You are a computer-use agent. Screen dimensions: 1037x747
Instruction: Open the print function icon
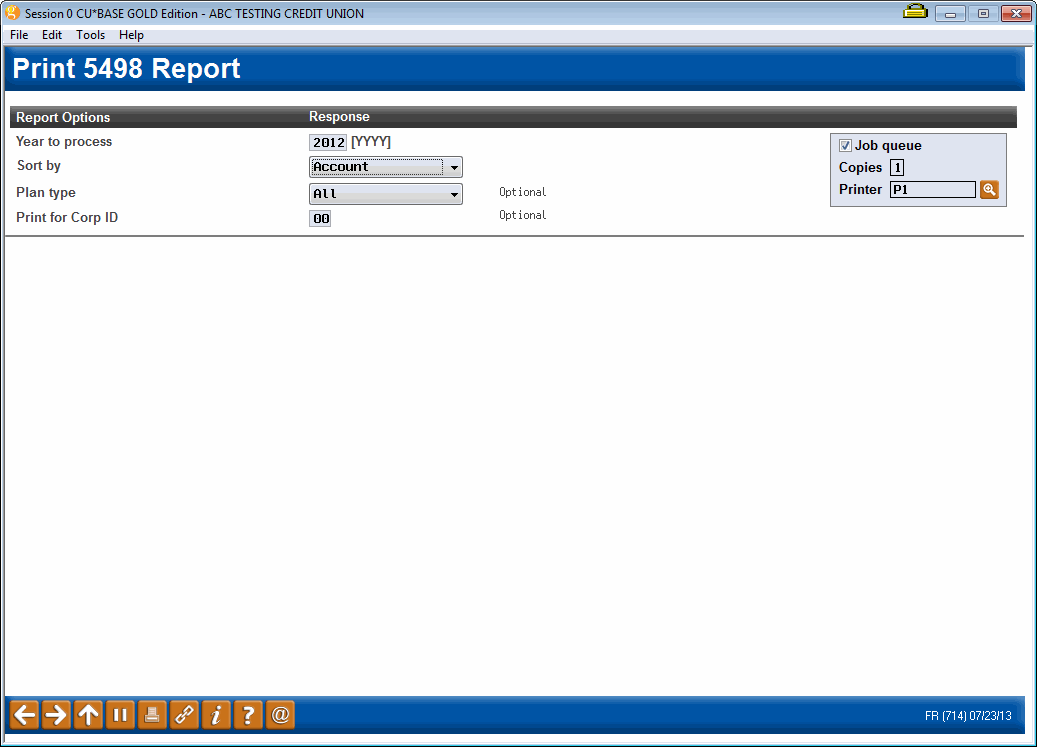coord(152,714)
